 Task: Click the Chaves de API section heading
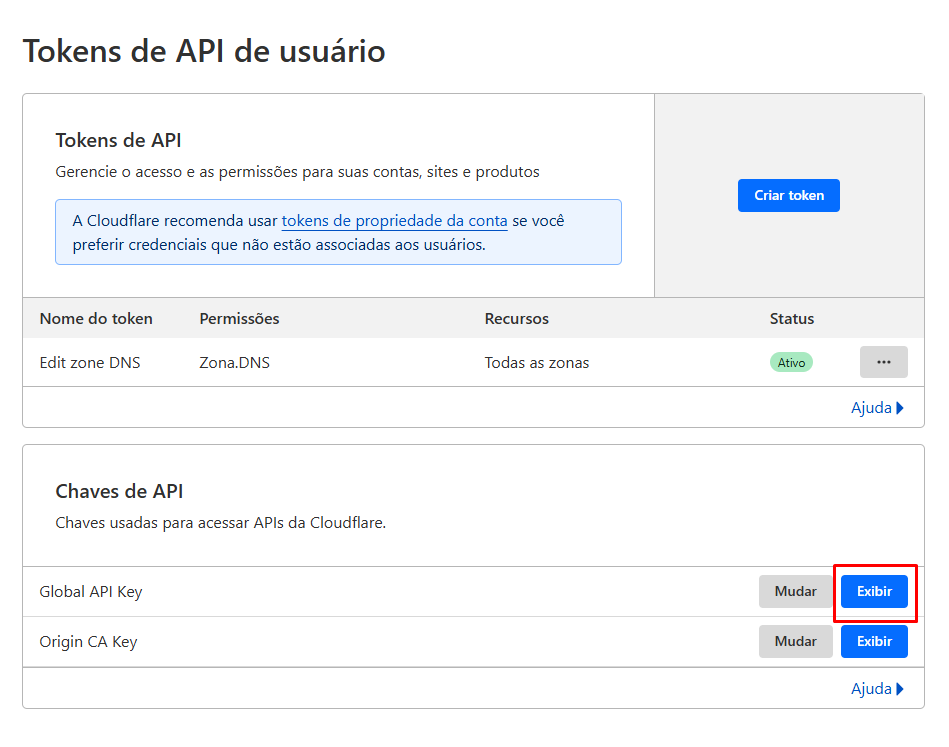tap(119, 492)
